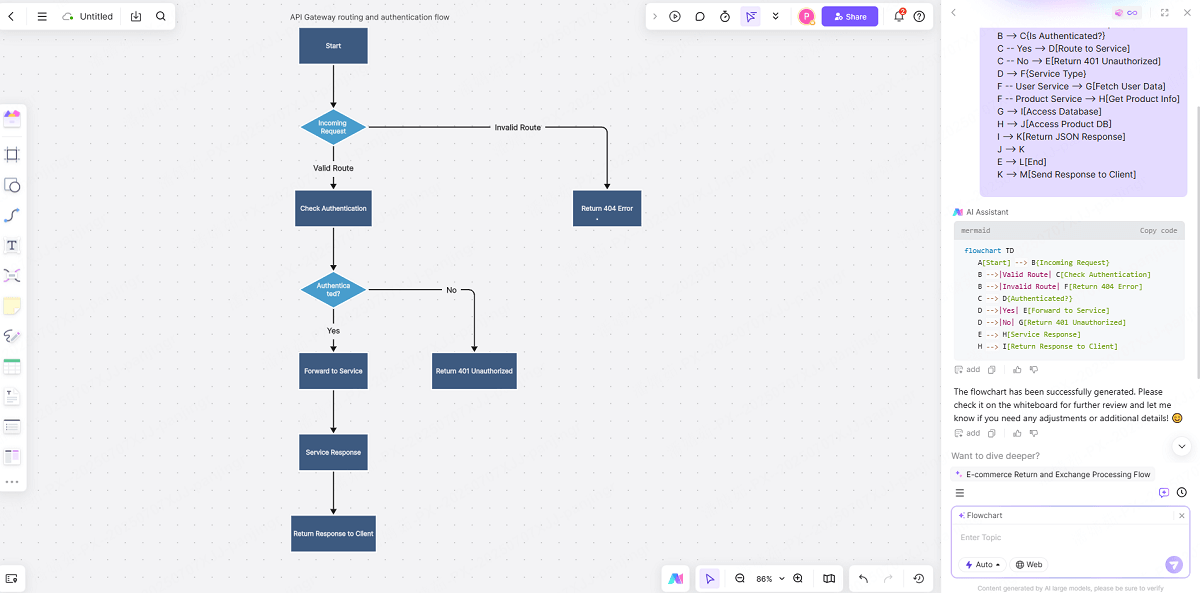Zoom out with the minus magnifier
This screenshot has height=593, width=1200.
point(740,578)
